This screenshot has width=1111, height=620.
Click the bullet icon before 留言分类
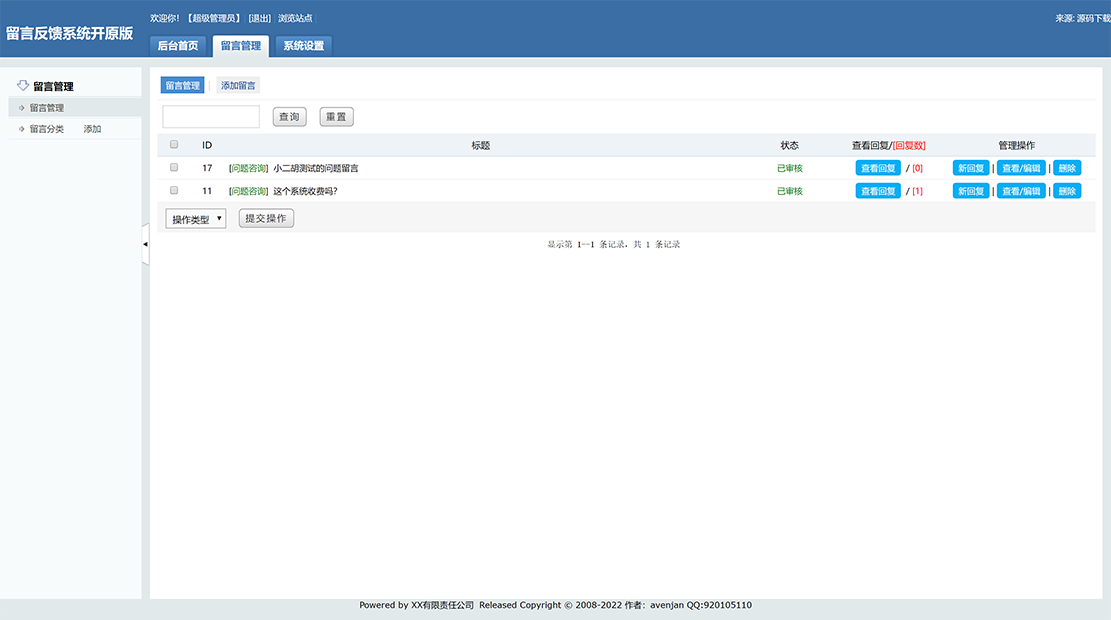click(x=22, y=129)
